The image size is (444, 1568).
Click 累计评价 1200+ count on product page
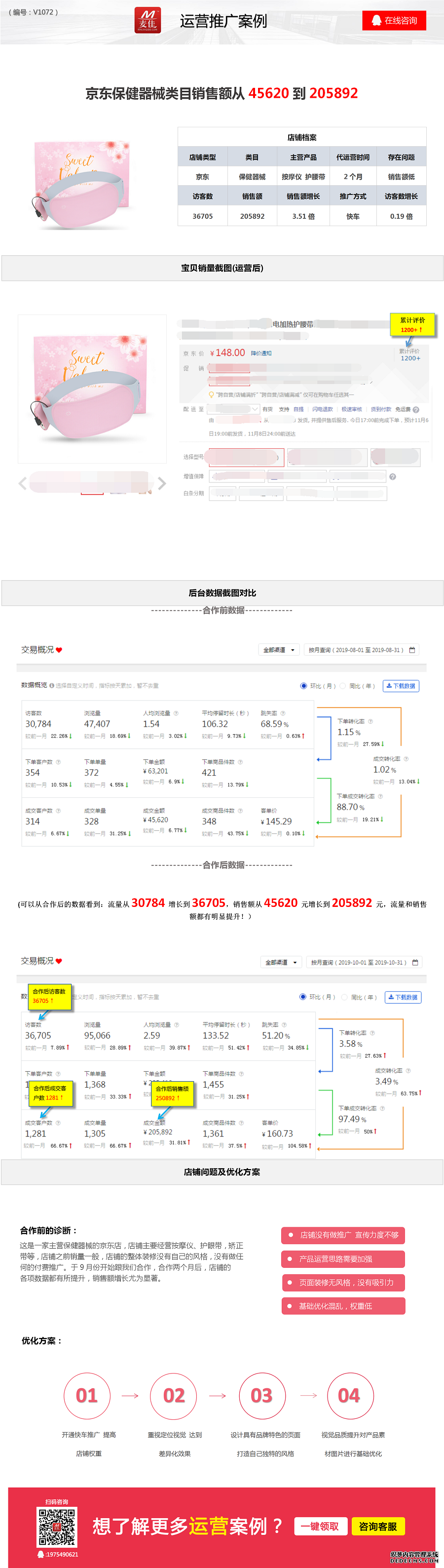coord(410,358)
